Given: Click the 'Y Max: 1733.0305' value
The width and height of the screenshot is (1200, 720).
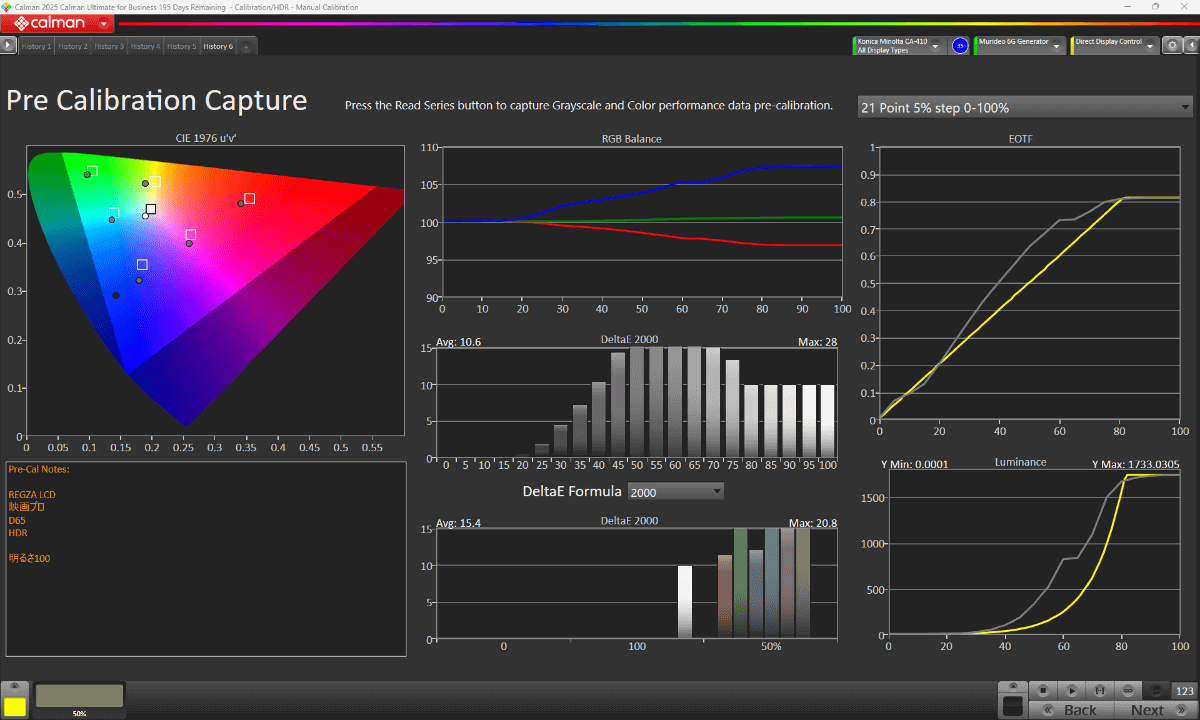Looking at the screenshot, I should click(x=1137, y=463).
